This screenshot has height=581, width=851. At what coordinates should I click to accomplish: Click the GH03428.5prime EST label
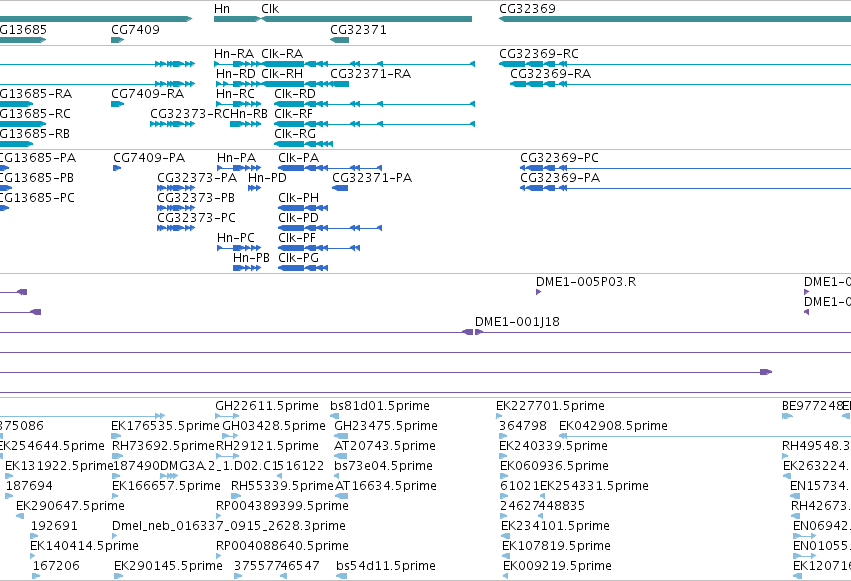274,426
